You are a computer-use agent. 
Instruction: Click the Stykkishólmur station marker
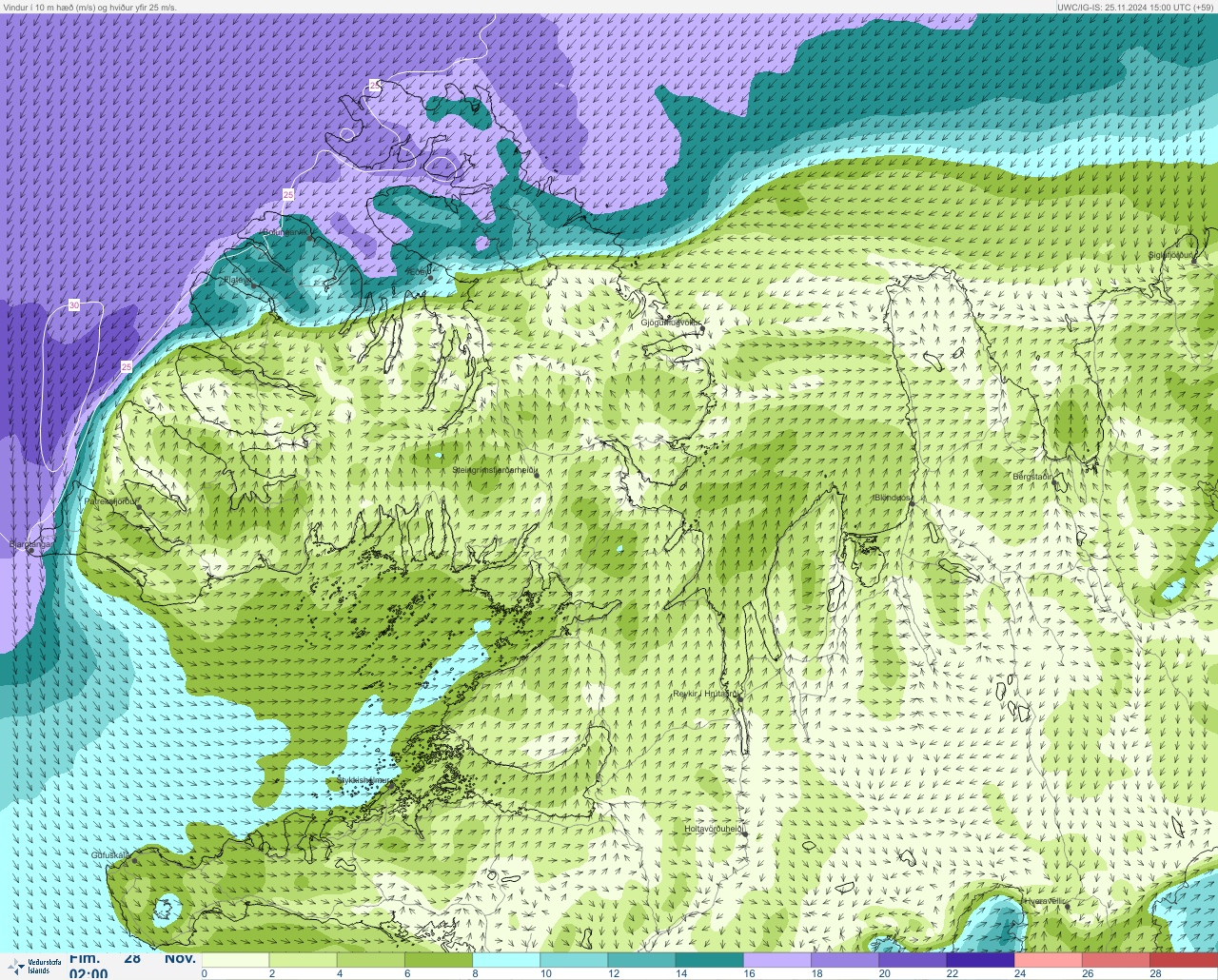(x=389, y=782)
